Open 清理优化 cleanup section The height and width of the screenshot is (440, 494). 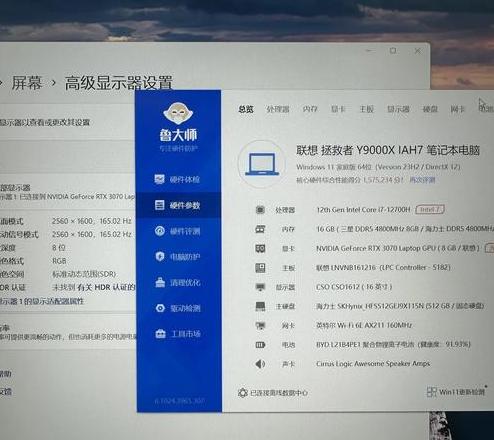click(x=178, y=283)
